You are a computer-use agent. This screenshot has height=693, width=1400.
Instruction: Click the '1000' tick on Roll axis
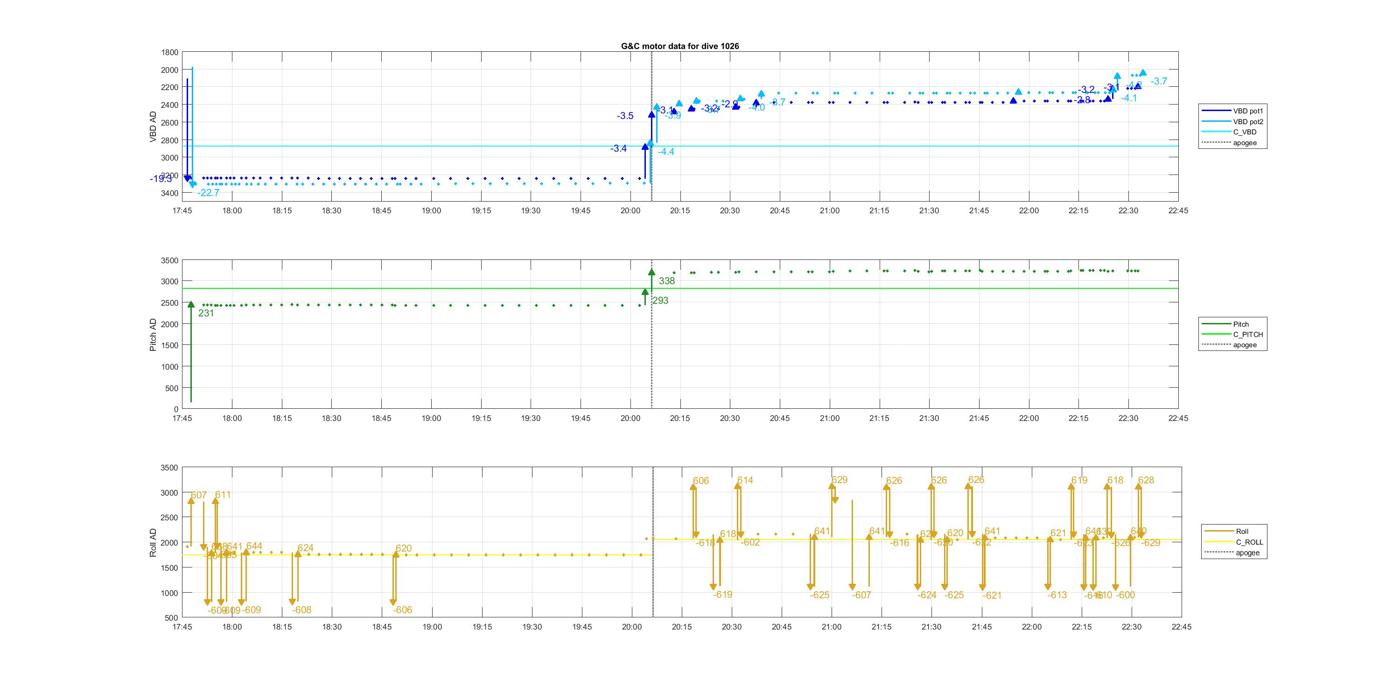[169, 593]
